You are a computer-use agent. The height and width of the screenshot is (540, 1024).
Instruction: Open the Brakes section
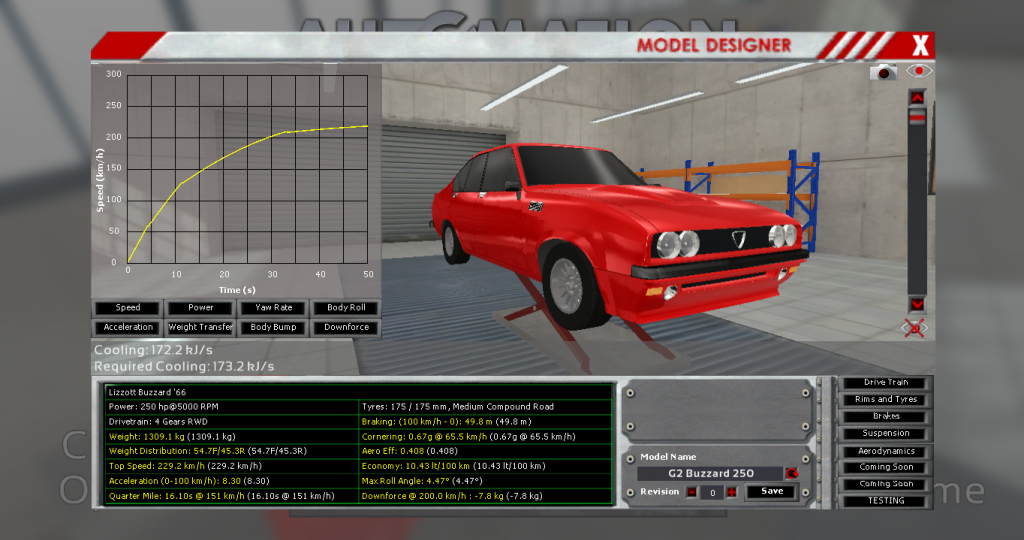[x=886, y=417]
